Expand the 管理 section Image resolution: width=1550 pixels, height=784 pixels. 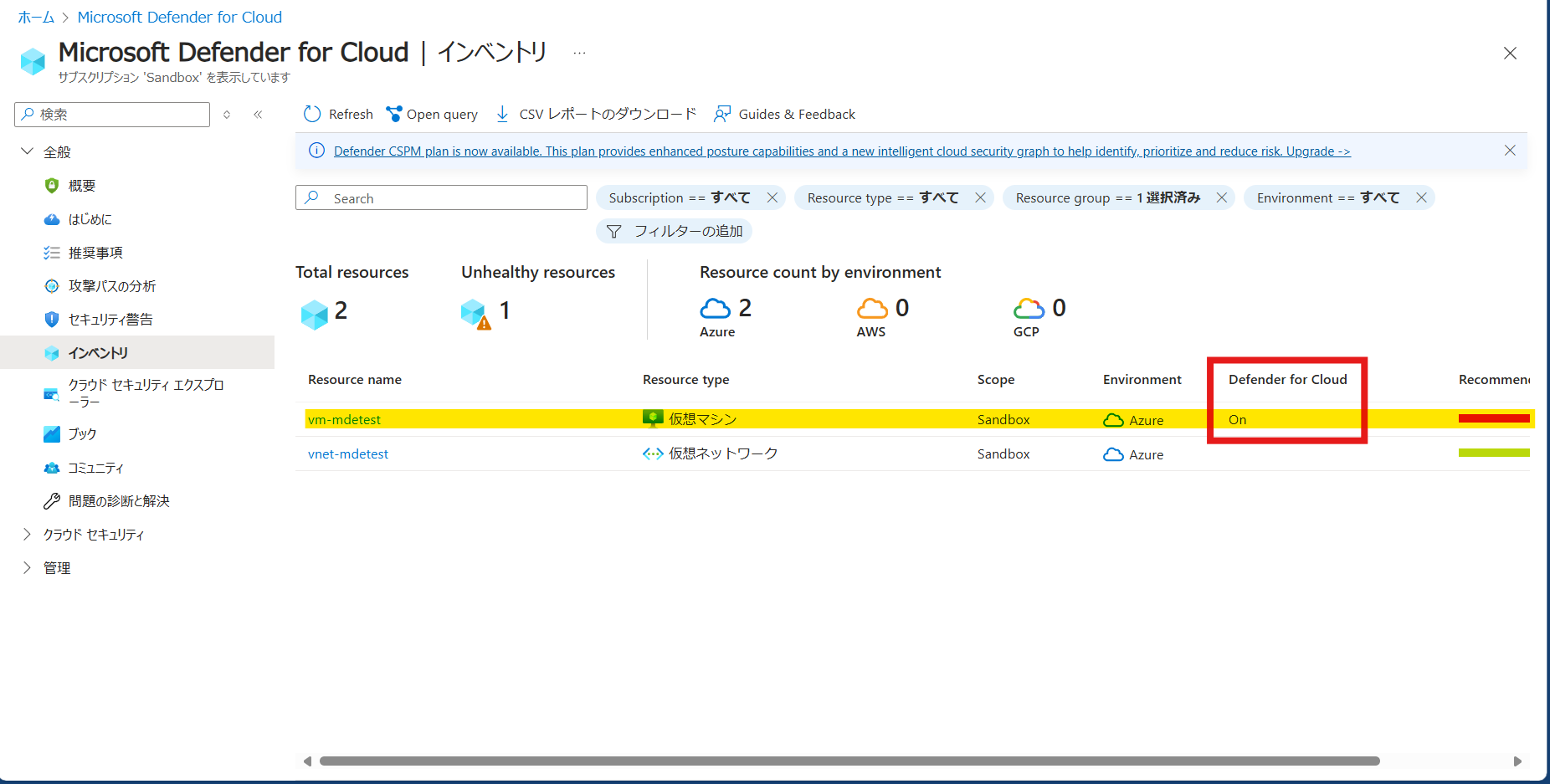(x=27, y=568)
